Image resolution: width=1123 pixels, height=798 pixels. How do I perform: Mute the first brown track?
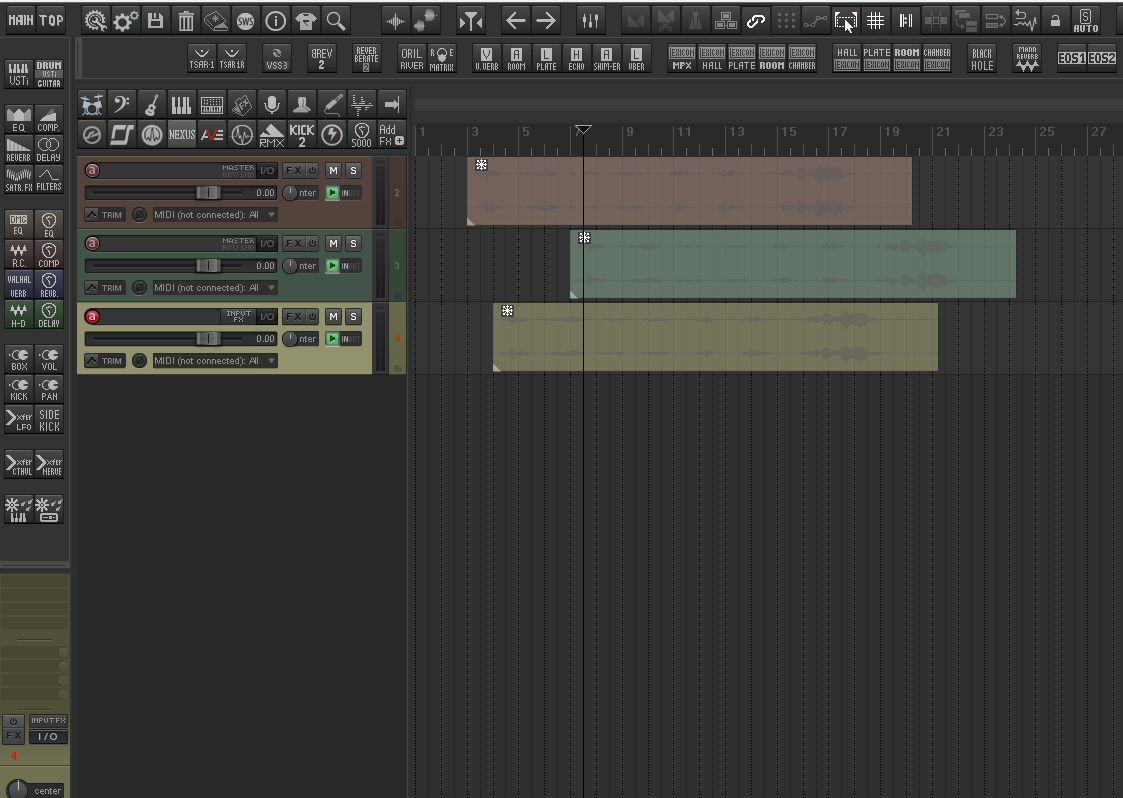click(333, 170)
